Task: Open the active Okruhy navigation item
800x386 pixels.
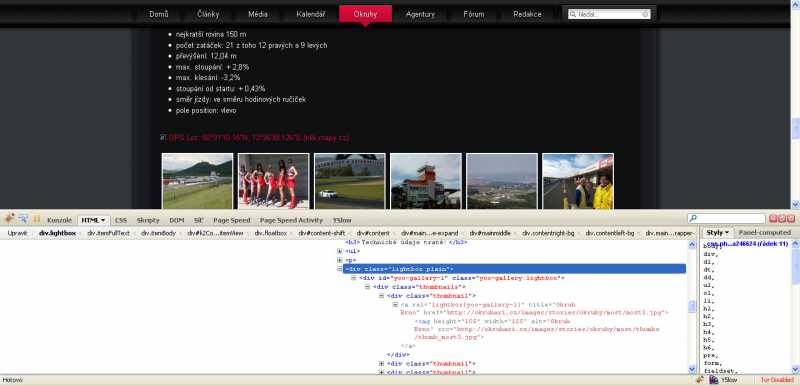Action: [365, 14]
